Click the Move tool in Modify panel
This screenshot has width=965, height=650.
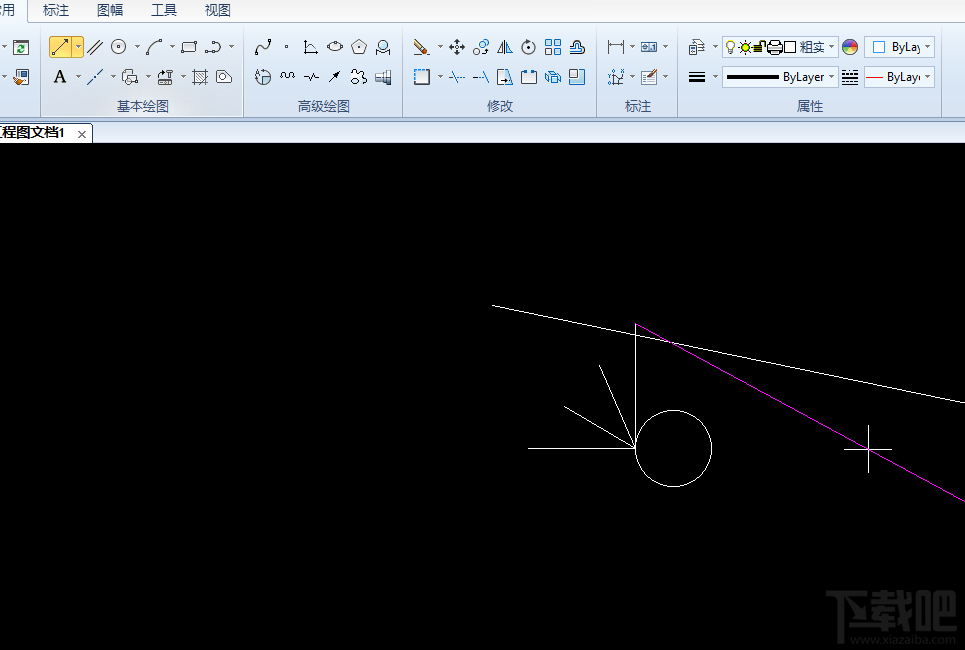(457, 47)
